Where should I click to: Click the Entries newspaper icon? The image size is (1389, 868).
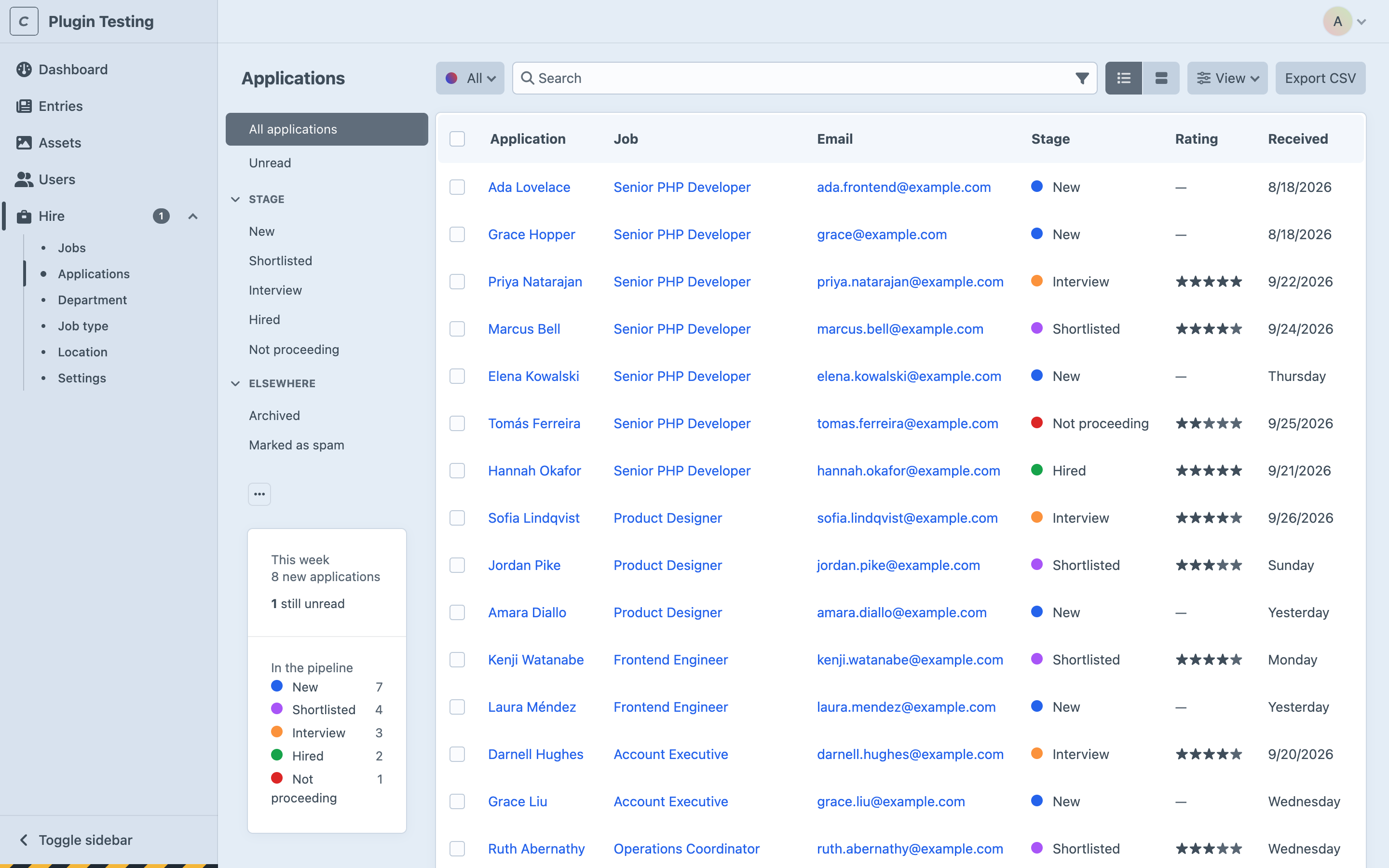click(24, 106)
